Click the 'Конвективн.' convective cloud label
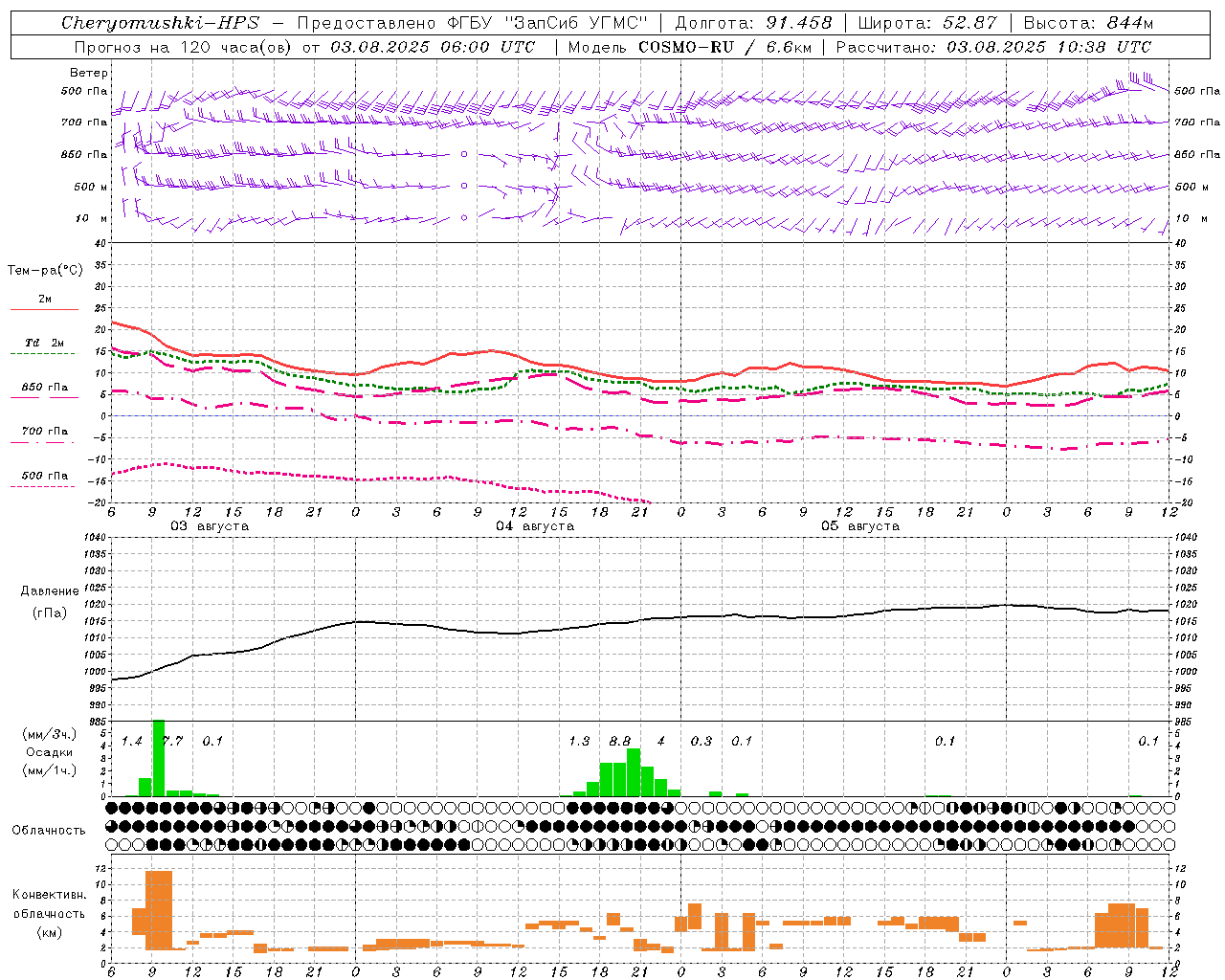 tap(49, 895)
